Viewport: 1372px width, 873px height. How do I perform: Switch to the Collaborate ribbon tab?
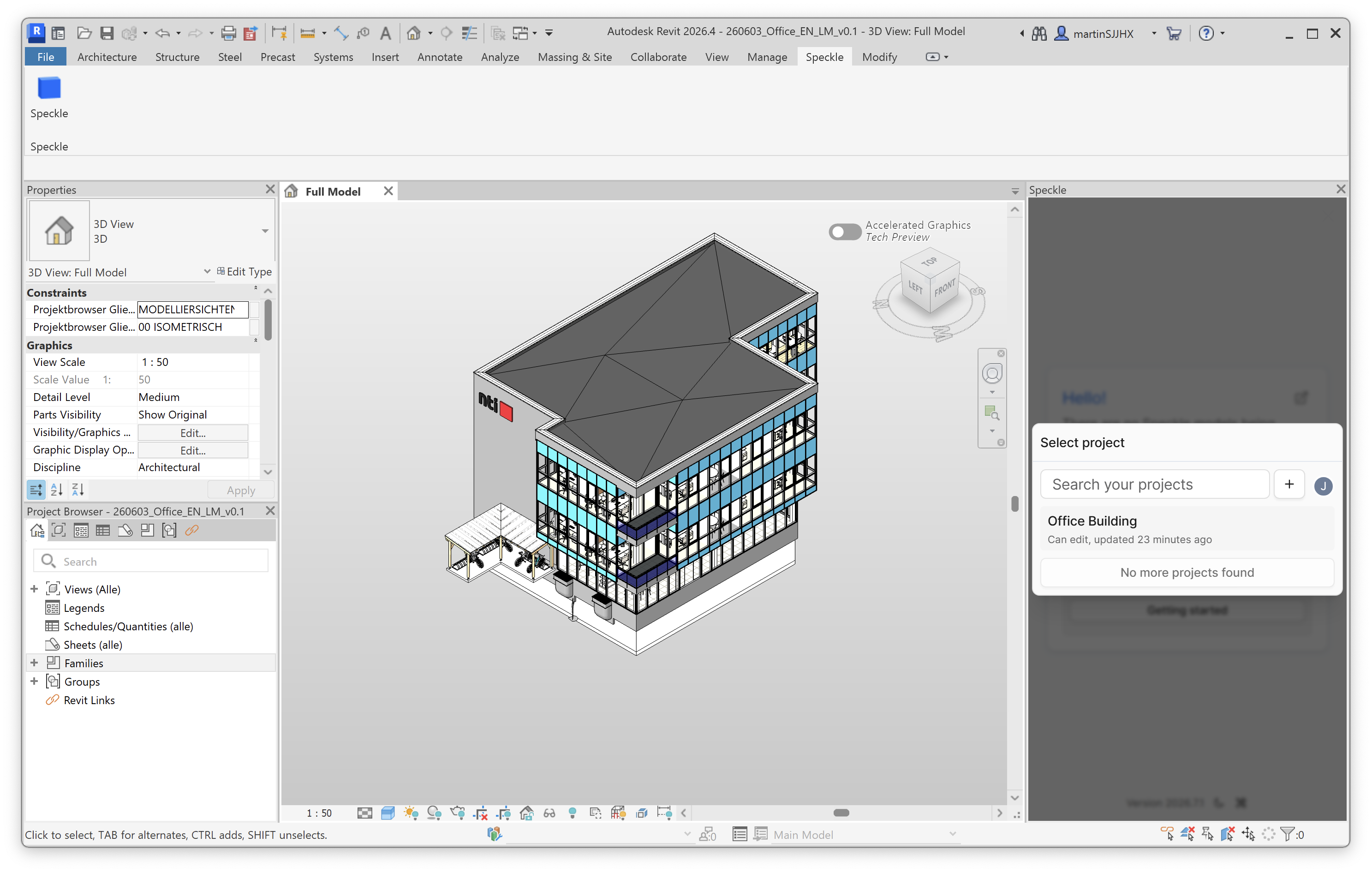coord(658,57)
